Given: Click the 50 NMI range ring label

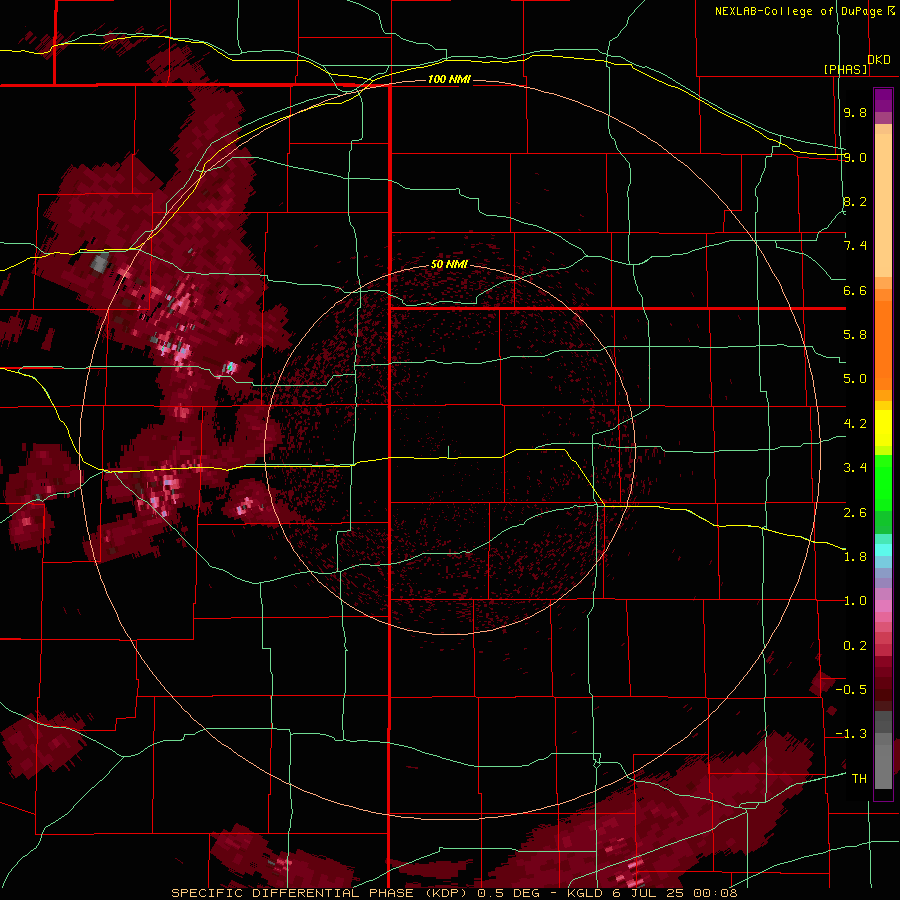Looking at the screenshot, I should (449, 264).
